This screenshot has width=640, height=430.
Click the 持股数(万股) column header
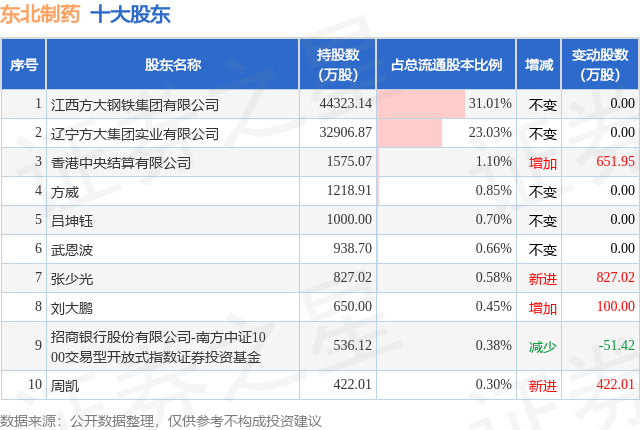tap(338, 64)
